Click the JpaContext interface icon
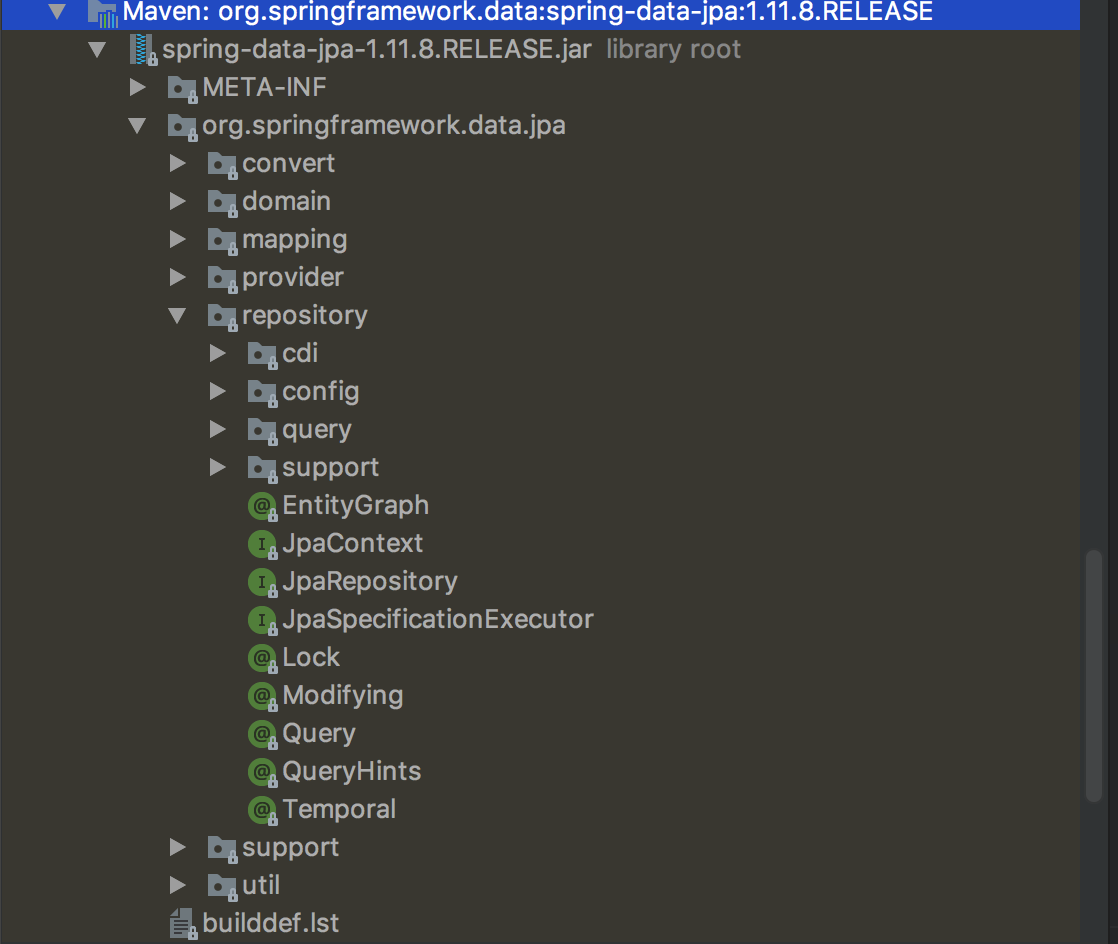 click(262, 544)
